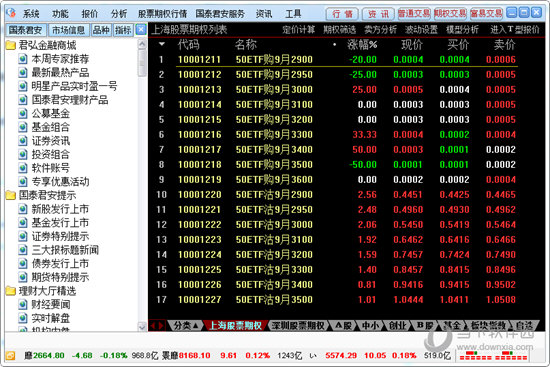Click sidebar scrollbar up arrow

[x=142, y=44]
